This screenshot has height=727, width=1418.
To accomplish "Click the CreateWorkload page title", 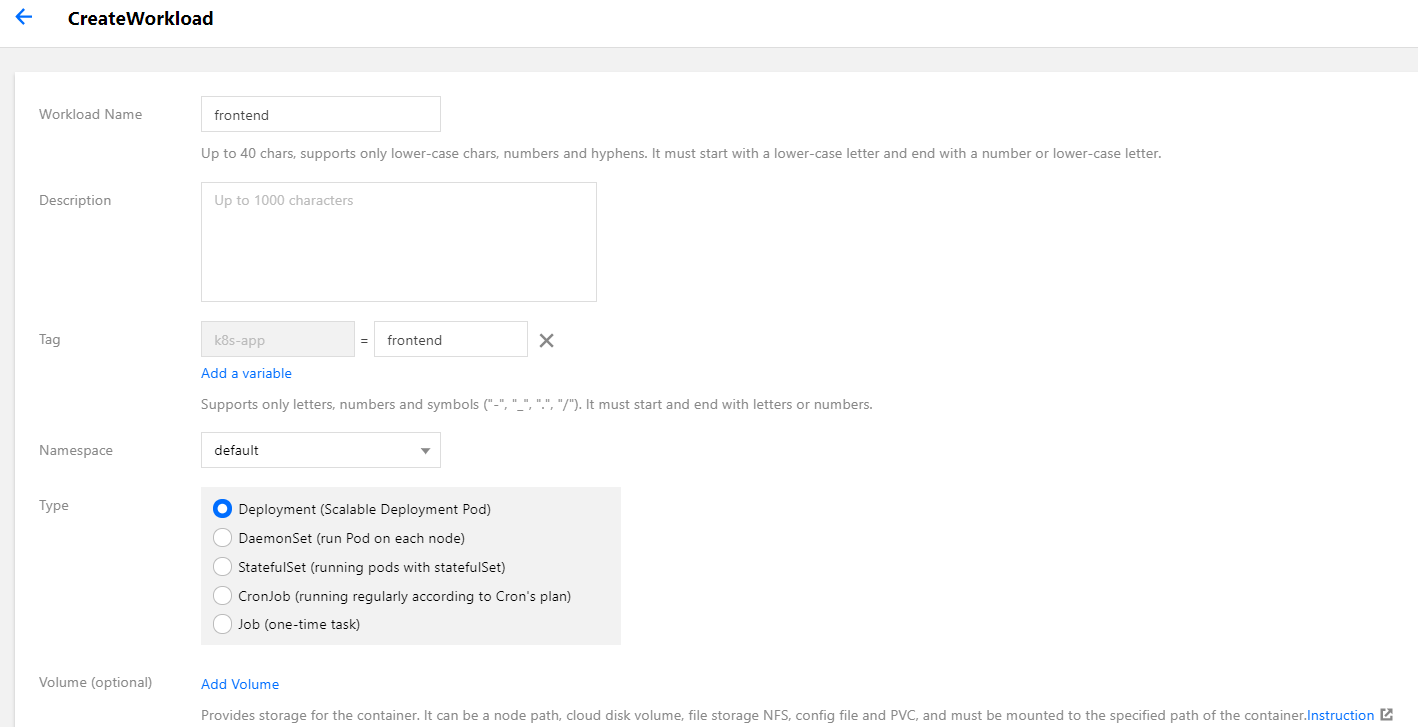I will 140,18.
